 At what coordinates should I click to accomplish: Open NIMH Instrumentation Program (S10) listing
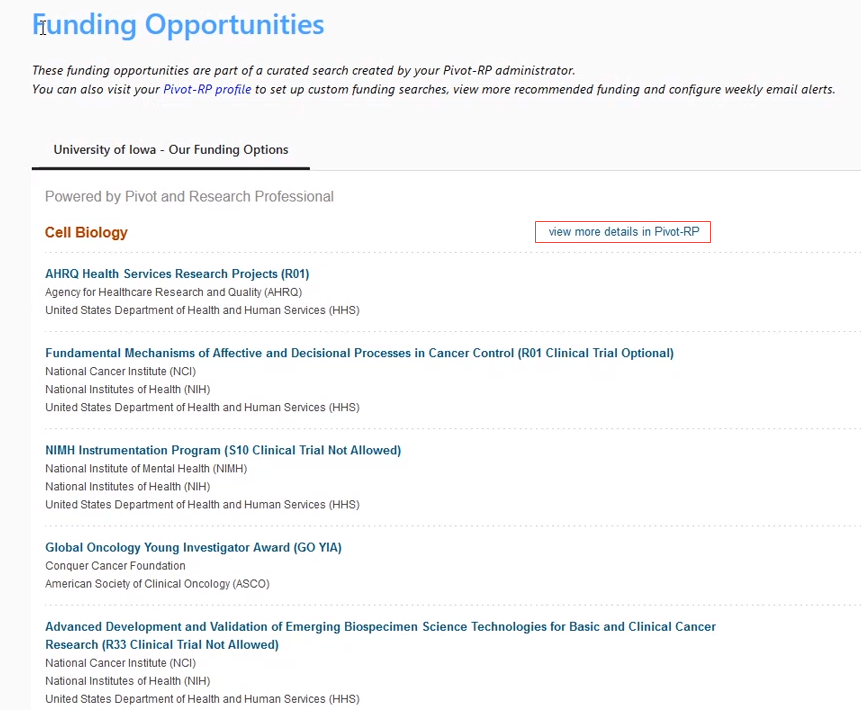[223, 451]
